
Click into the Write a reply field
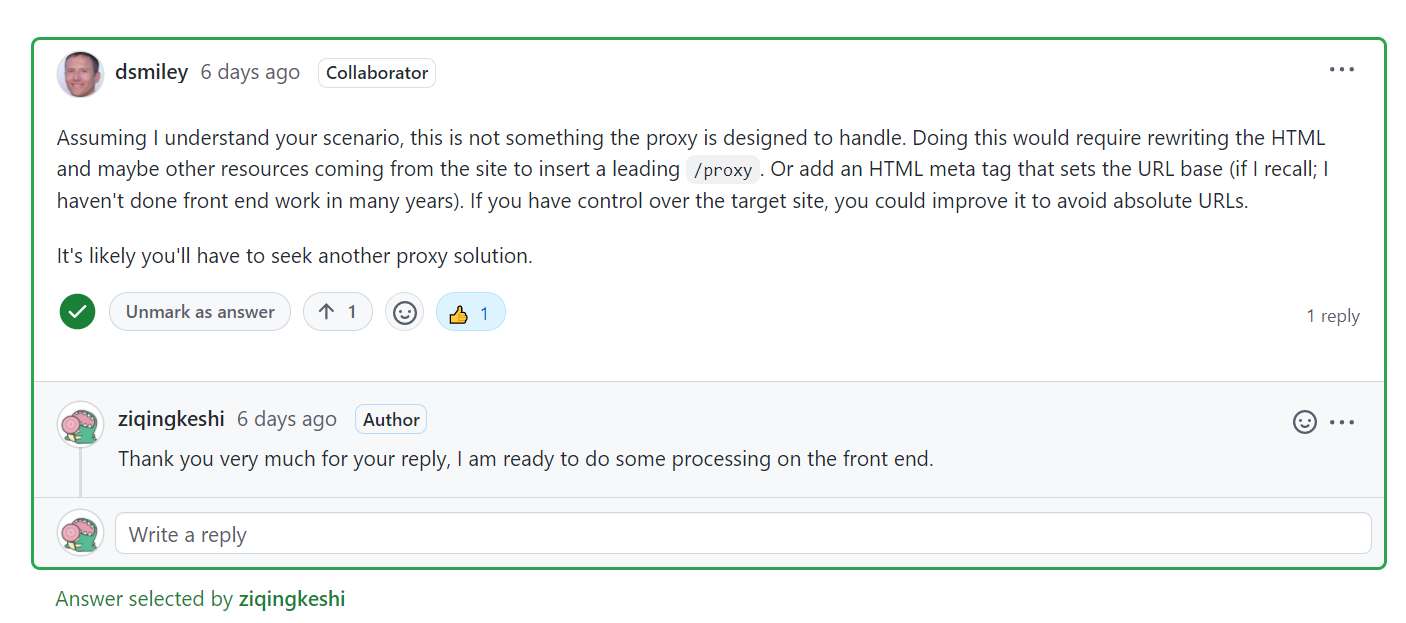(x=743, y=534)
